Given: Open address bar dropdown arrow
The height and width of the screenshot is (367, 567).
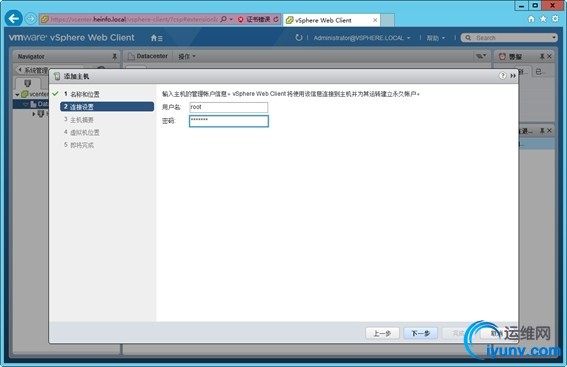Looking at the screenshot, I should click(x=231, y=19).
